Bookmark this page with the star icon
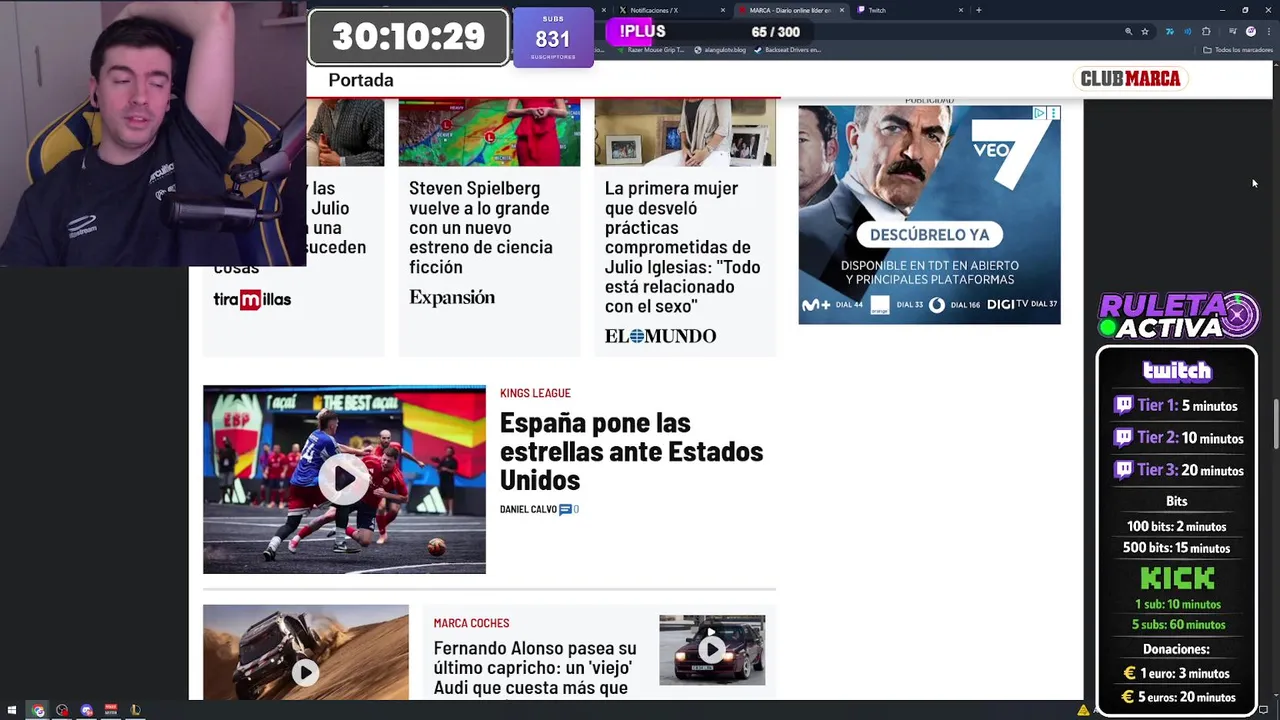Image resolution: width=1280 pixels, height=720 pixels. click(1145, 32)
